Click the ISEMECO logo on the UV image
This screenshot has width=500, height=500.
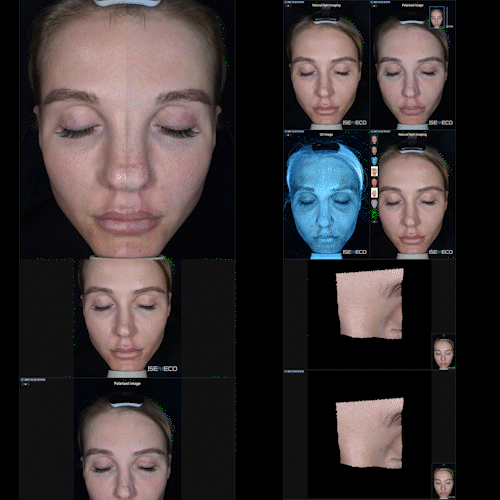[x=355, y=252]
